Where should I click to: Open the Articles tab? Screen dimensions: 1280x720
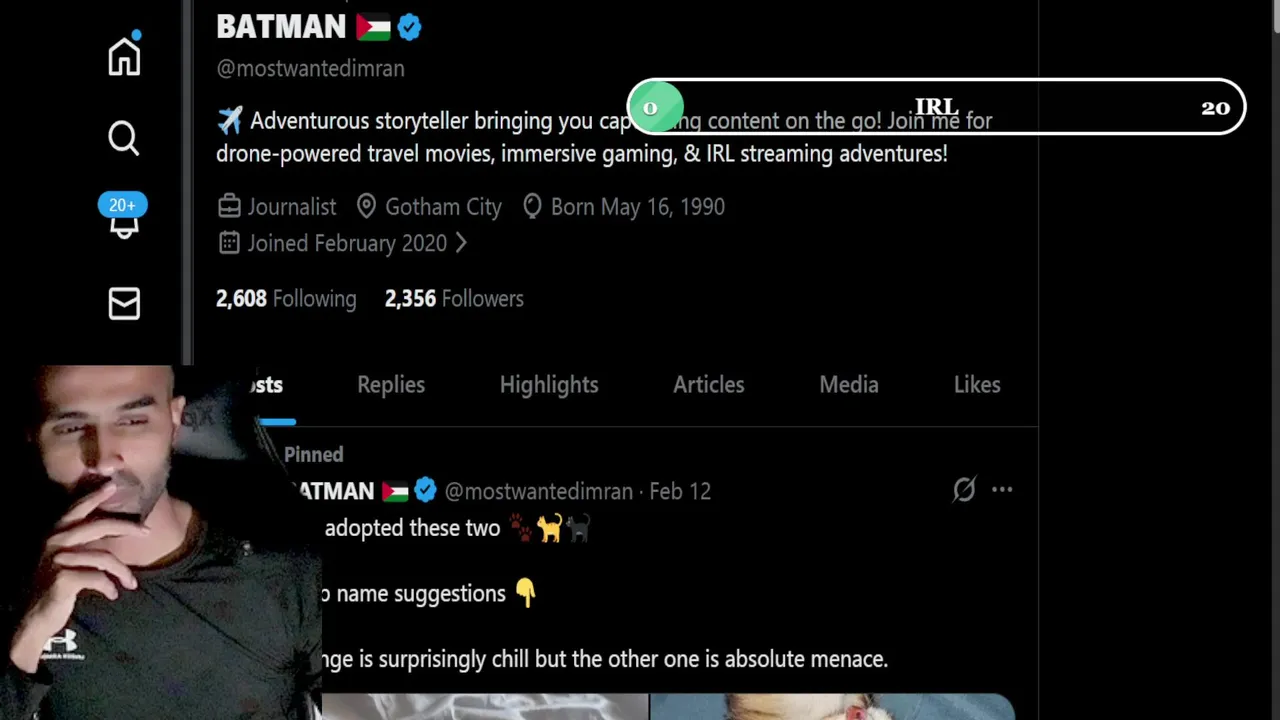click(x=709, y=385)
